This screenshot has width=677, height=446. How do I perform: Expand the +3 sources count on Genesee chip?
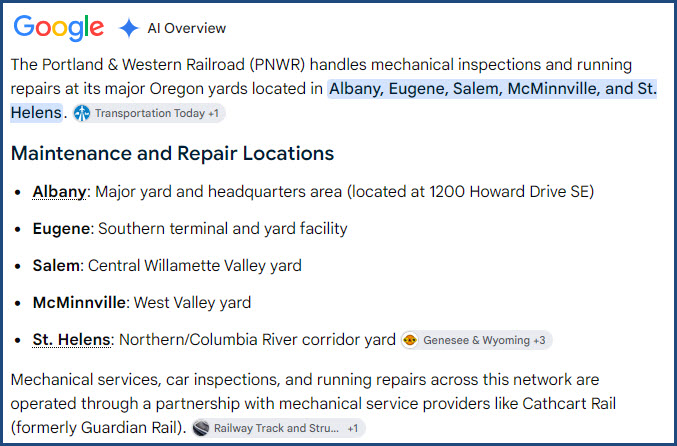click(x=539, y=340)
